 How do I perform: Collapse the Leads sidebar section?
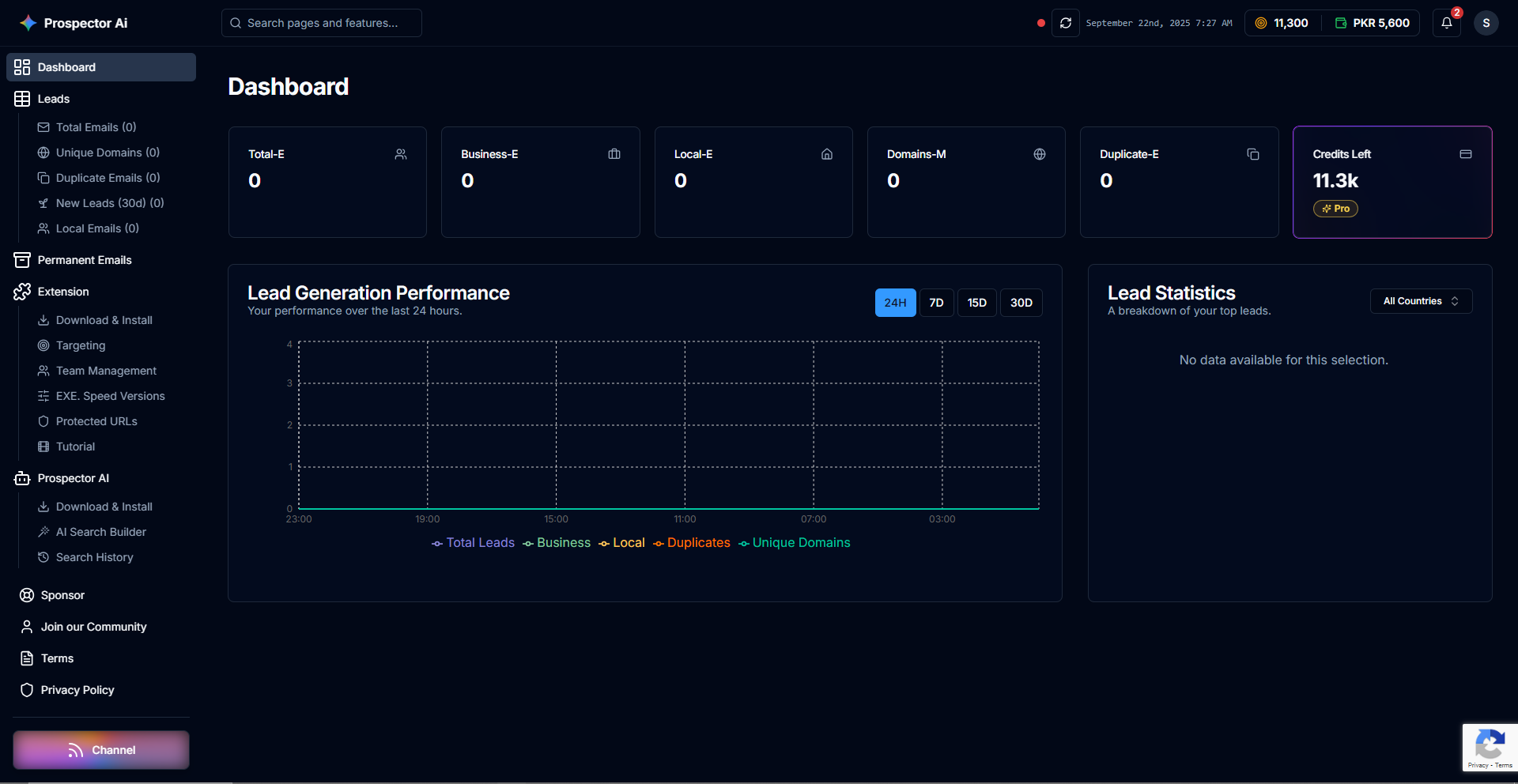(54, 99)
